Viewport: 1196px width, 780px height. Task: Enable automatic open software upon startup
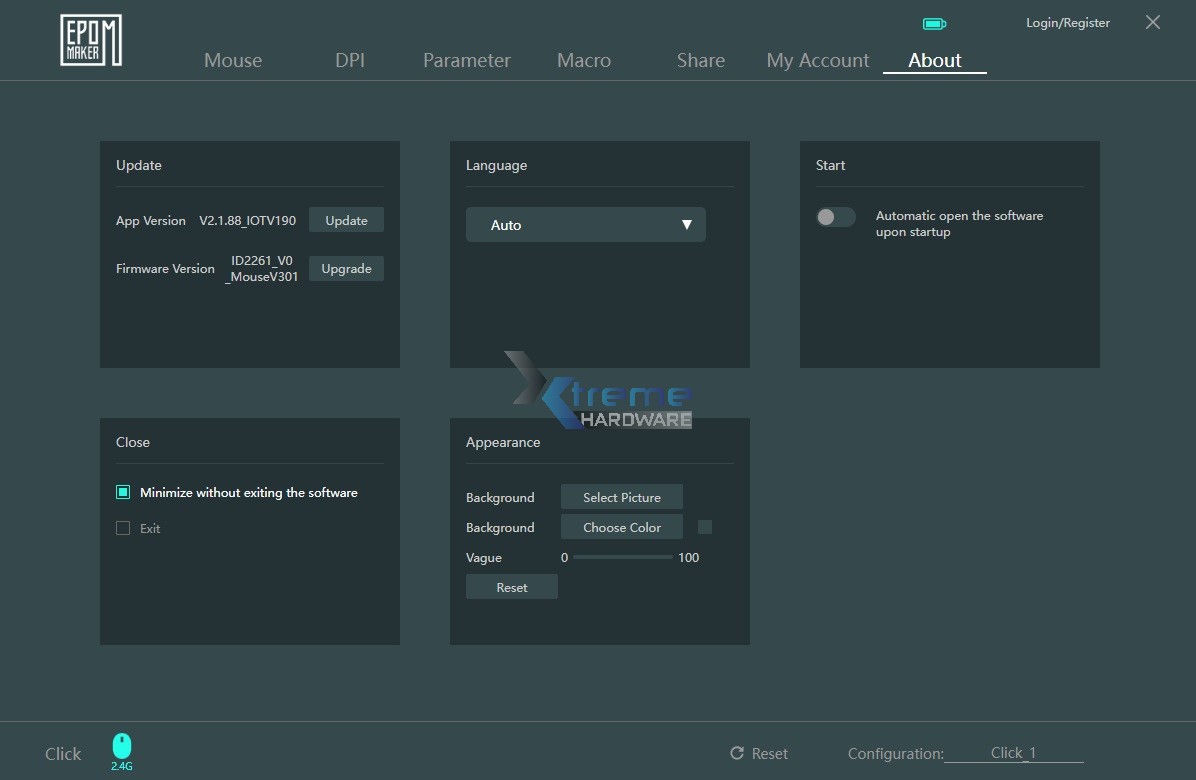pyautogui.click(x=835, y=217)
